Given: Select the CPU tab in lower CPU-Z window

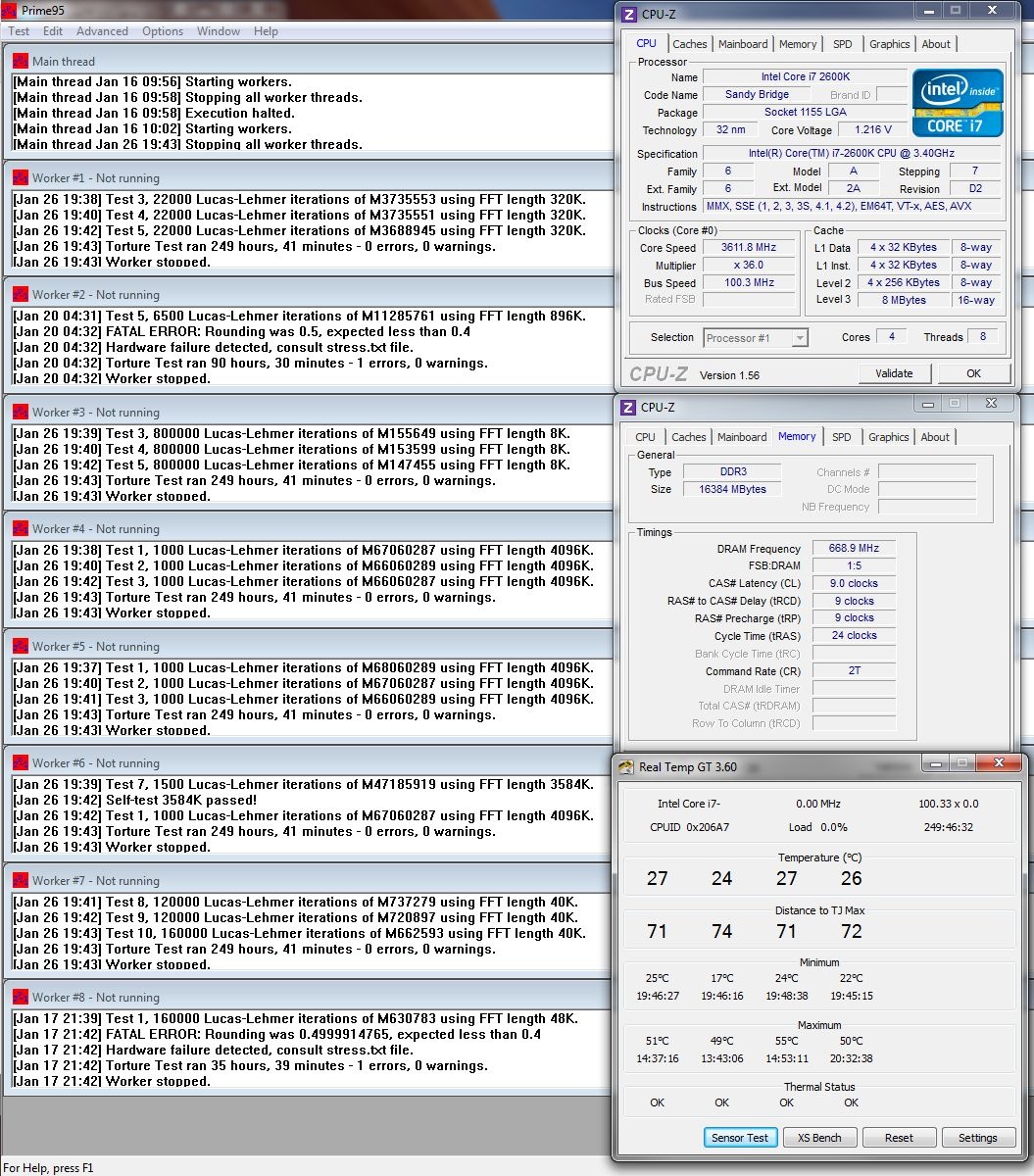Looking at the screenshot, I should pyautogui.click(x=645, y=437).
